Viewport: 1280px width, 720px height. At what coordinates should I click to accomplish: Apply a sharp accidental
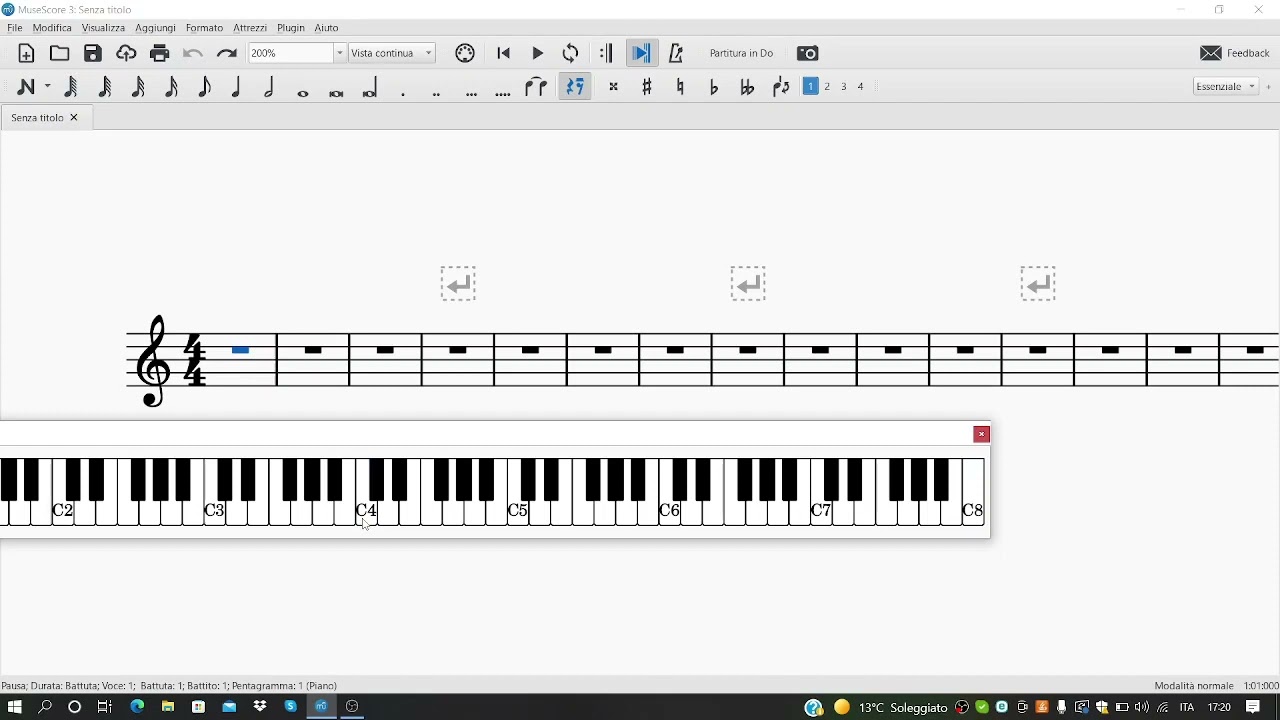click(649, 88)
